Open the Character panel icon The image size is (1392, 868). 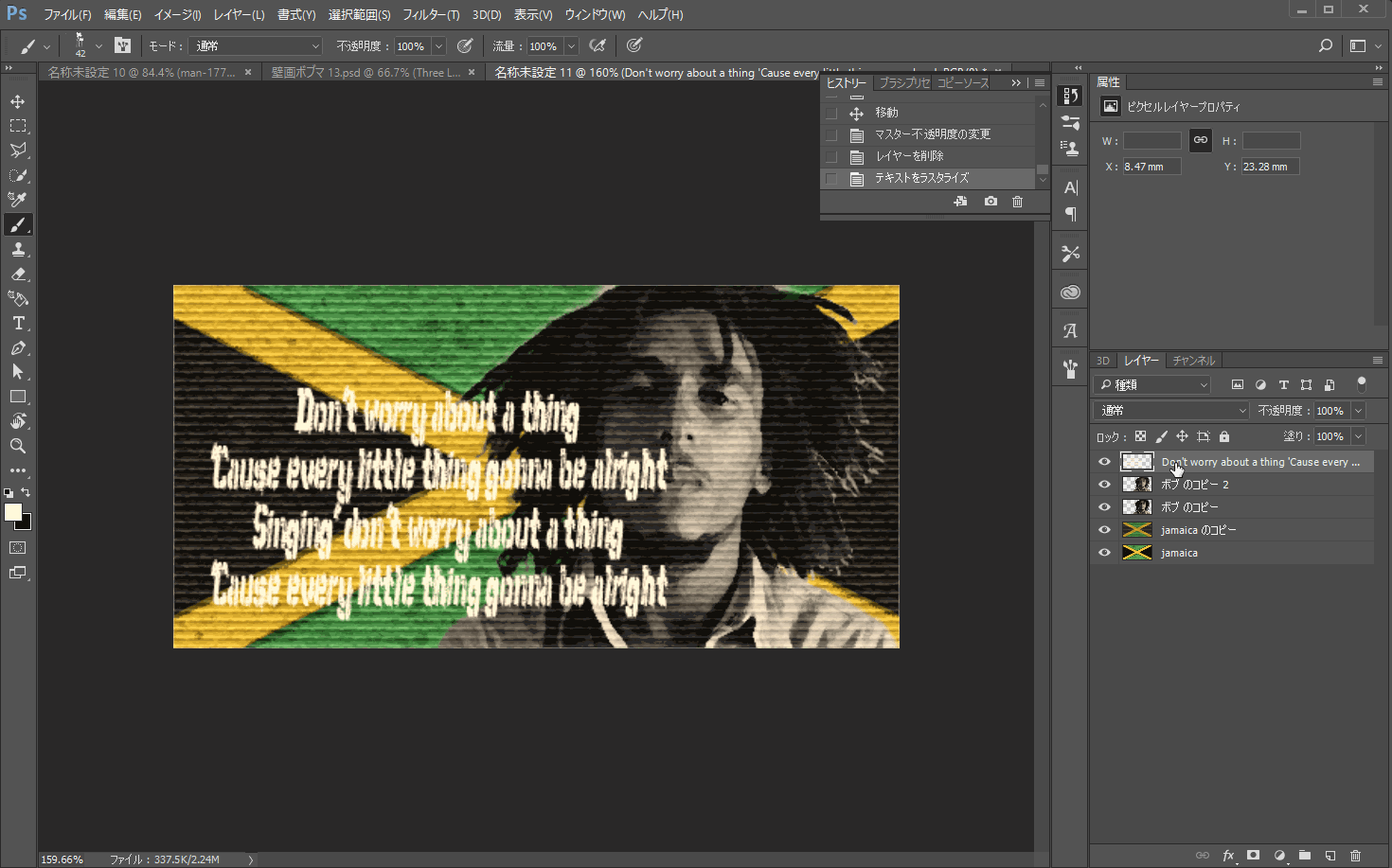pyautogui.click(x=1071, y=187)
